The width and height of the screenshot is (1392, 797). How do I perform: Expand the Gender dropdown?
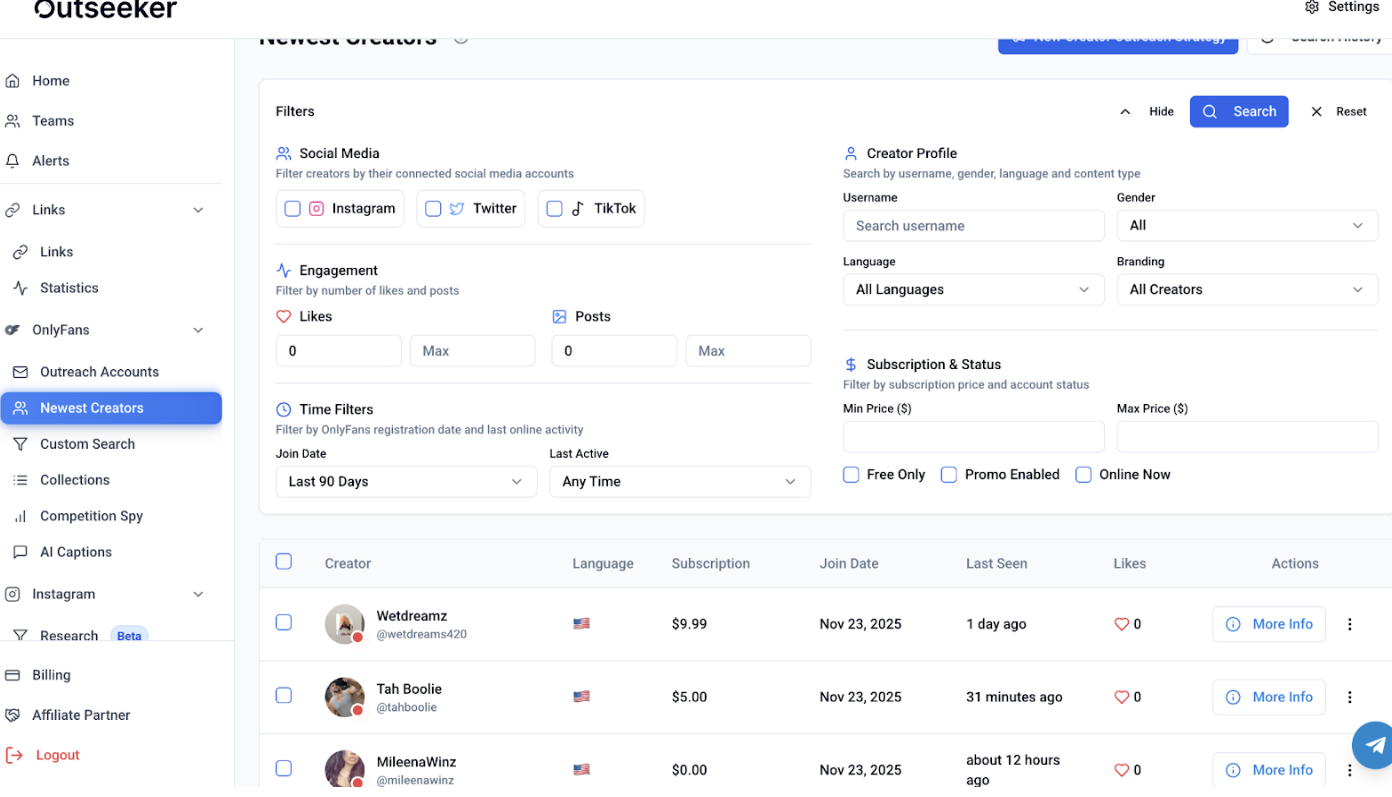pyautogui.click(x=1246, y=225)
